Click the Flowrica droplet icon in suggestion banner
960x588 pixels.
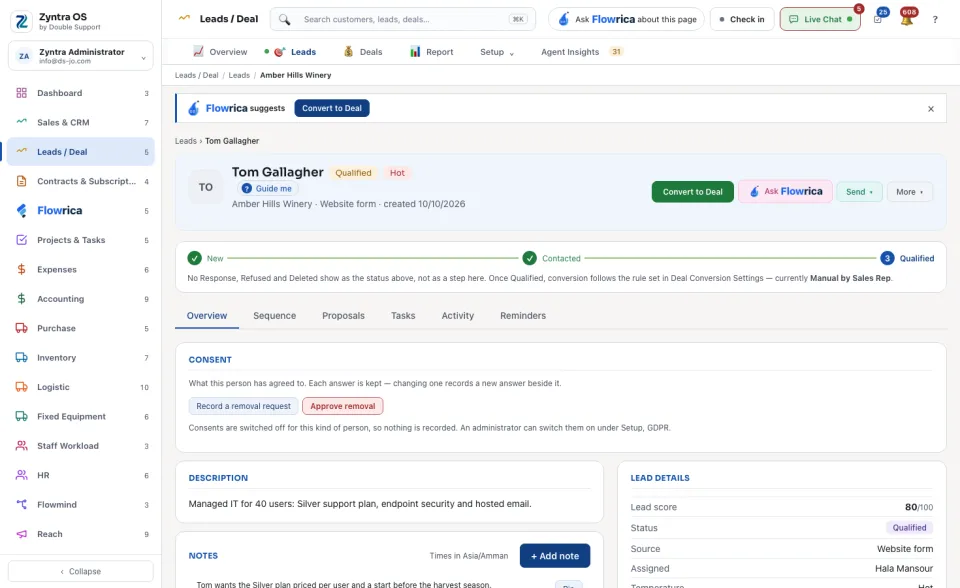click(x=193, y=108)
